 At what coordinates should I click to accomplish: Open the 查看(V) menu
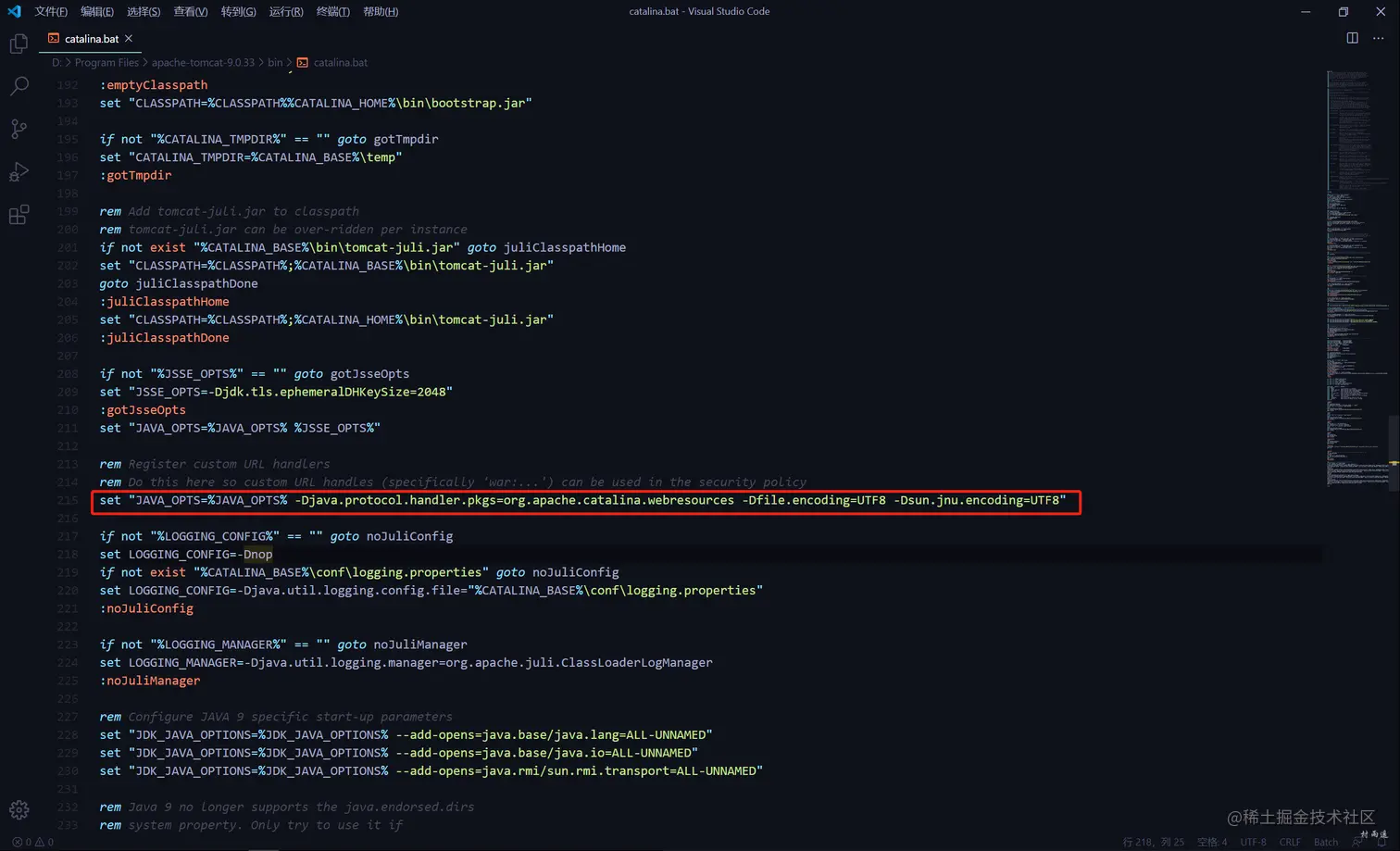point(191,11)
